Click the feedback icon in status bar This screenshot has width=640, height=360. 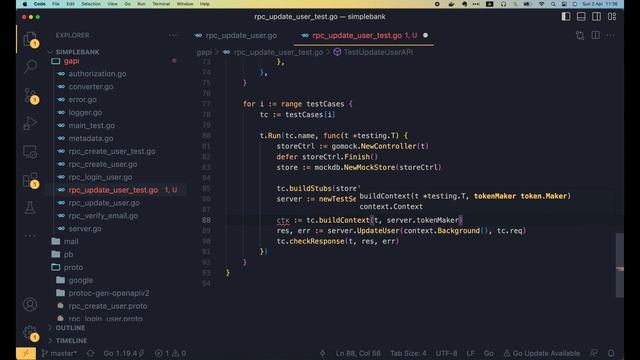tap(594, 353)
